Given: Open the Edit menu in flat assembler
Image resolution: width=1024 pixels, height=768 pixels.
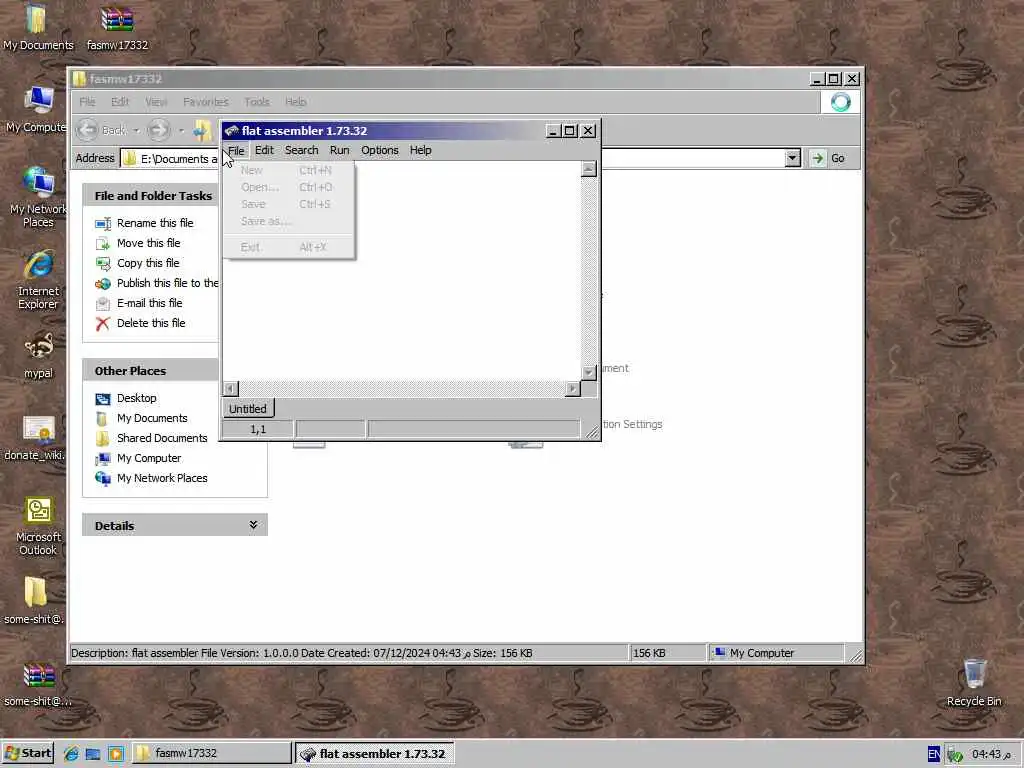Looking at the screenshot, I should [x=264, y=150].
